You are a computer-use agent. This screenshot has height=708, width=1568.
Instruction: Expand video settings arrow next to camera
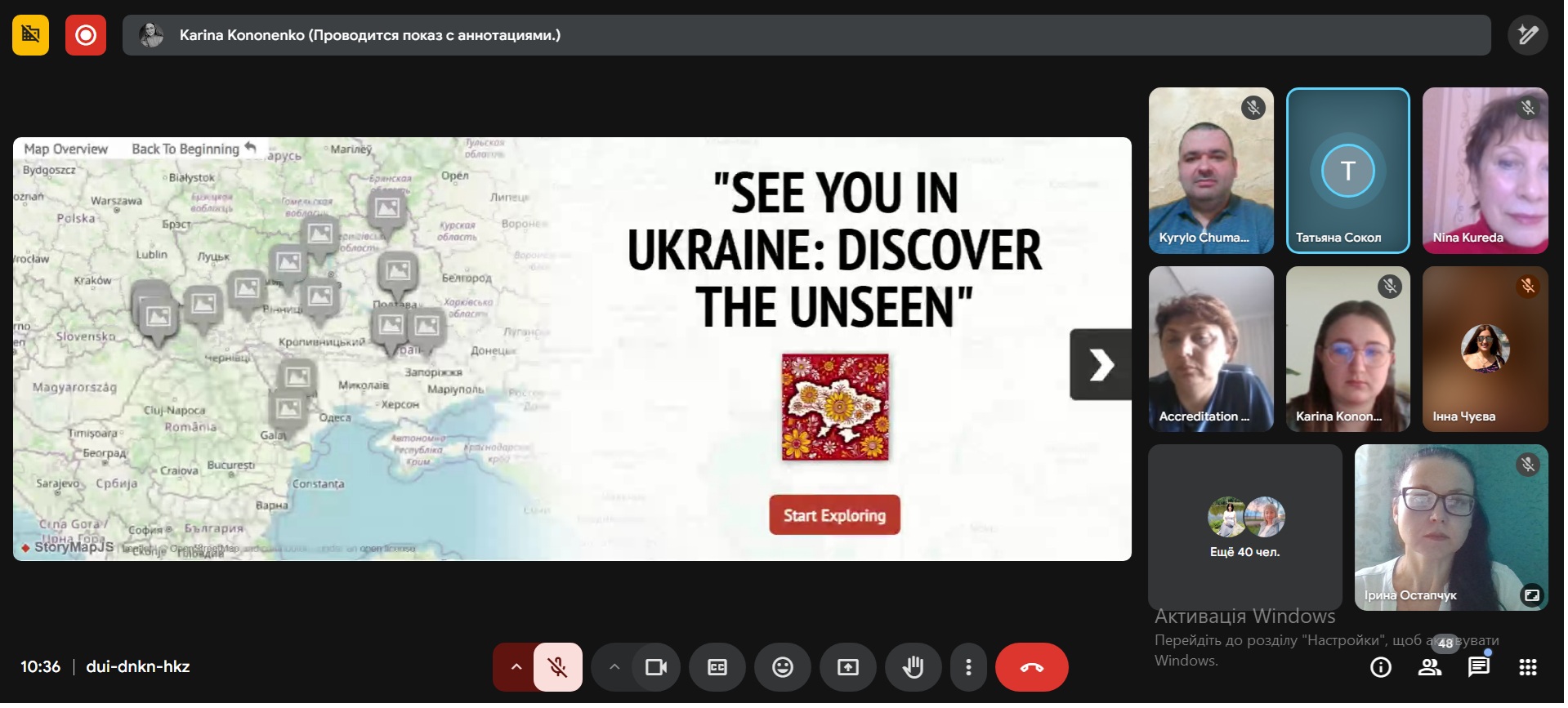click(614, 668)
